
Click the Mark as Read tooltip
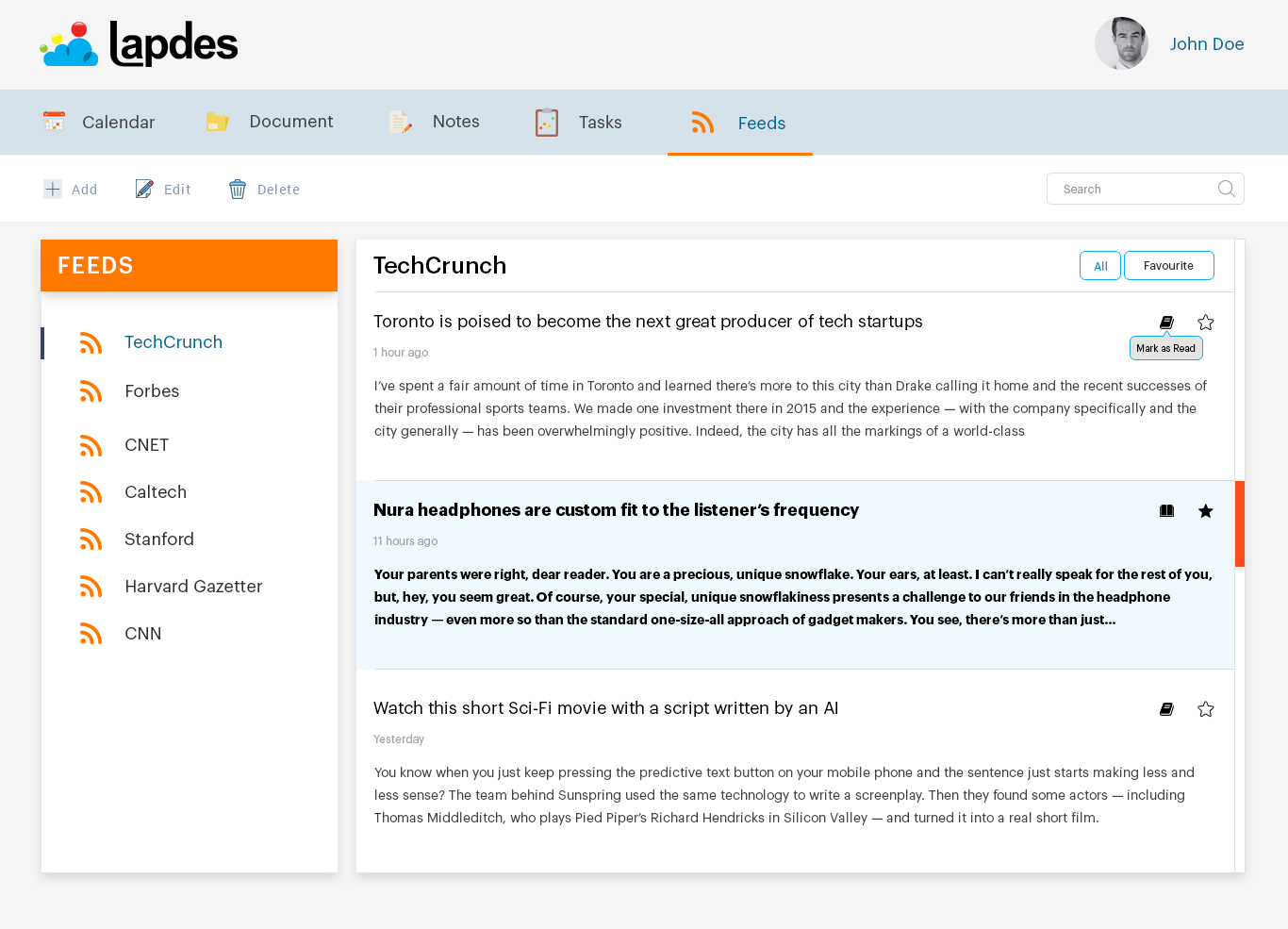point(1166,348)
